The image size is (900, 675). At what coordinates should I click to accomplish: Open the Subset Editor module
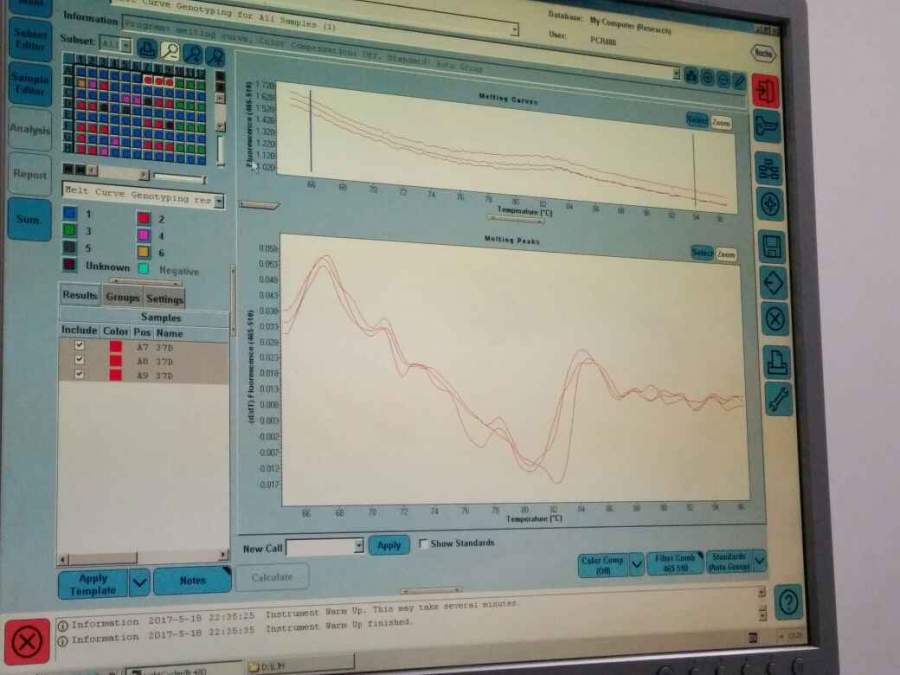click(x=30, y=39)
